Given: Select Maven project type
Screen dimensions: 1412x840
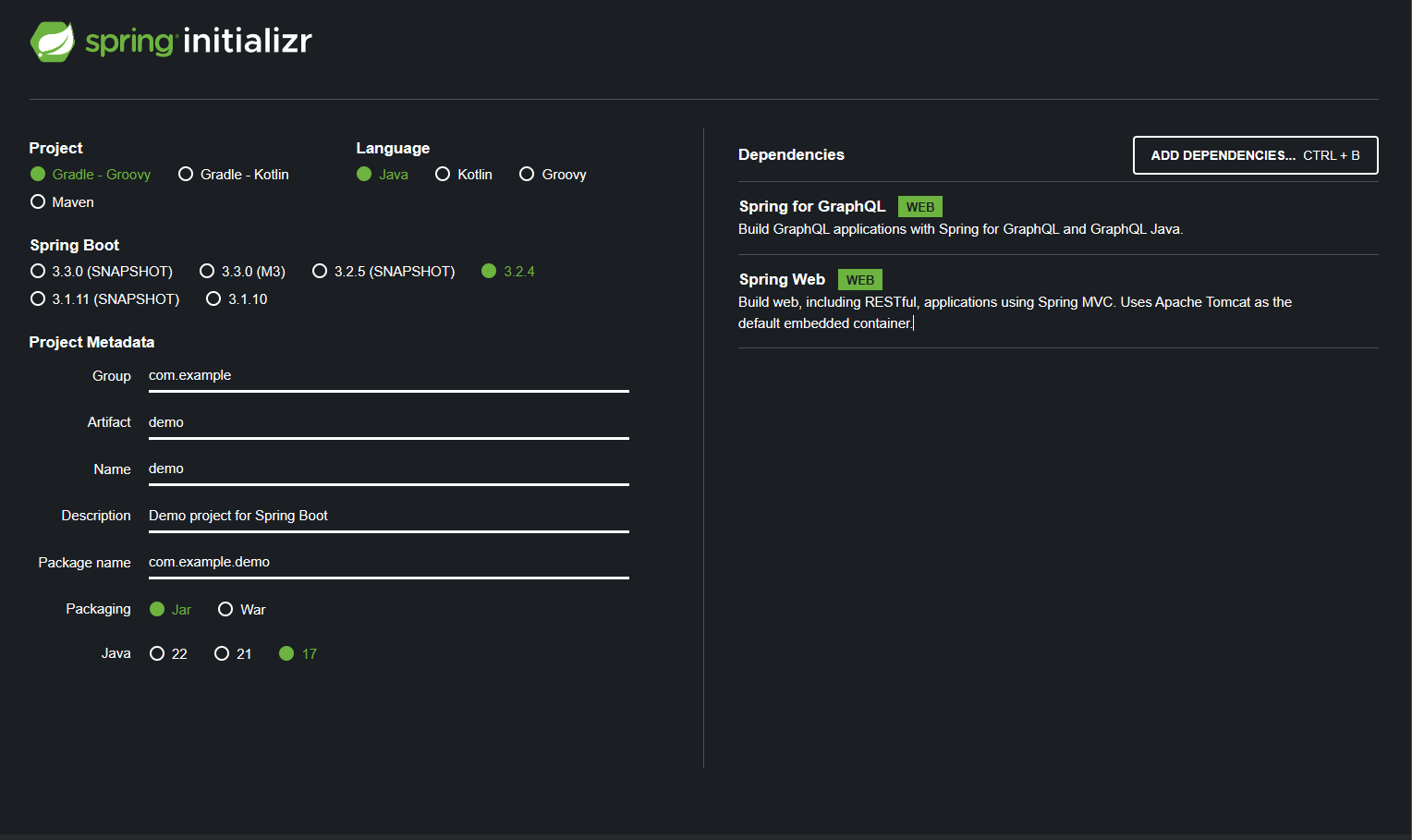Looking at the screenshot, I should pyautogui.click(x=62, y=202).
